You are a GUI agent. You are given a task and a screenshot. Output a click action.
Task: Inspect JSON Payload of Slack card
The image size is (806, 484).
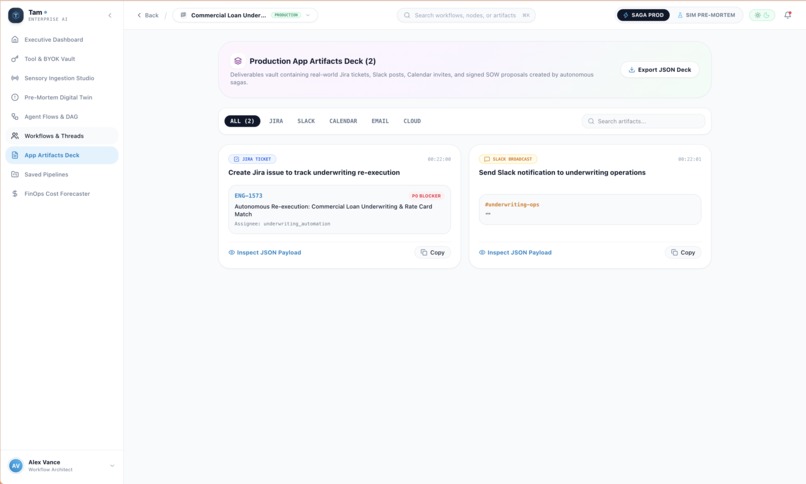click(x=515, y=252)
